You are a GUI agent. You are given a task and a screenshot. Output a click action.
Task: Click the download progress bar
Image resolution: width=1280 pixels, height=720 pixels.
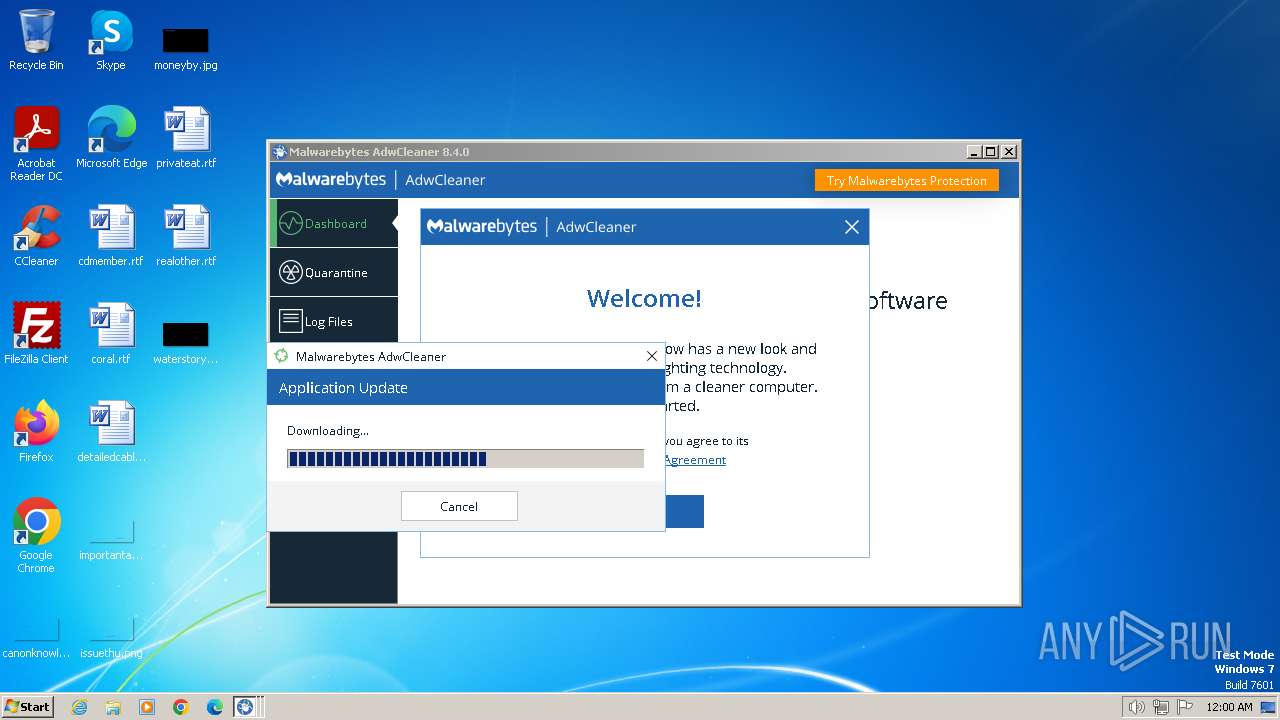point(465,459)
